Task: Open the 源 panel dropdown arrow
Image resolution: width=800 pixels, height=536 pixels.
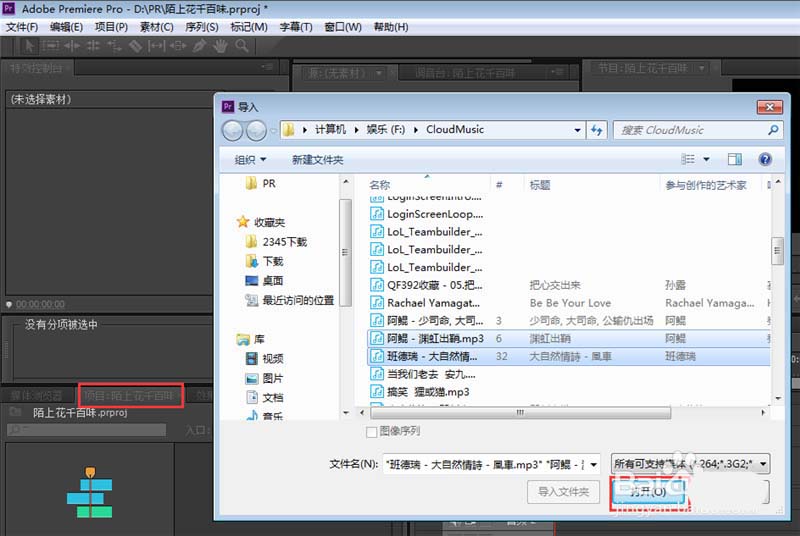Action: coord(379,73)
